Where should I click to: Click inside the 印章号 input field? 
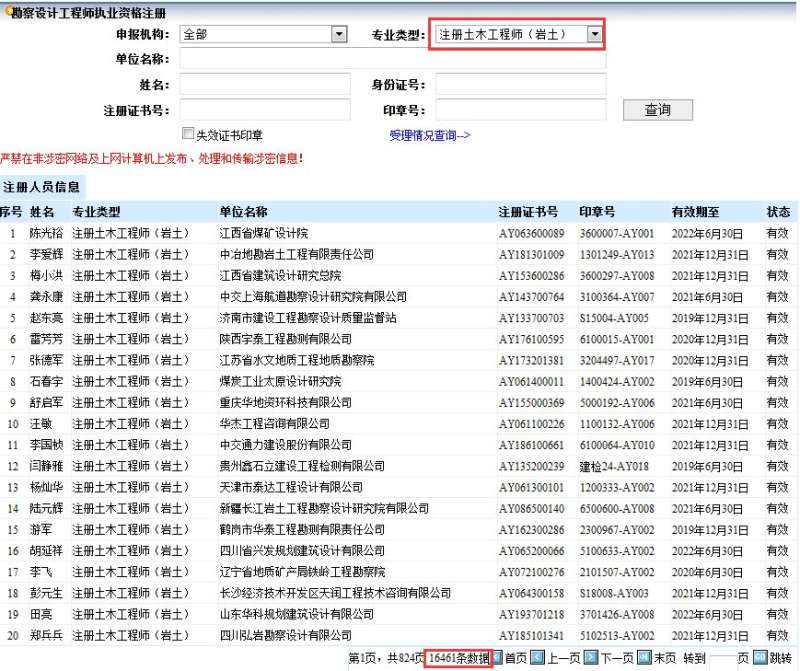tap(520, 110)
